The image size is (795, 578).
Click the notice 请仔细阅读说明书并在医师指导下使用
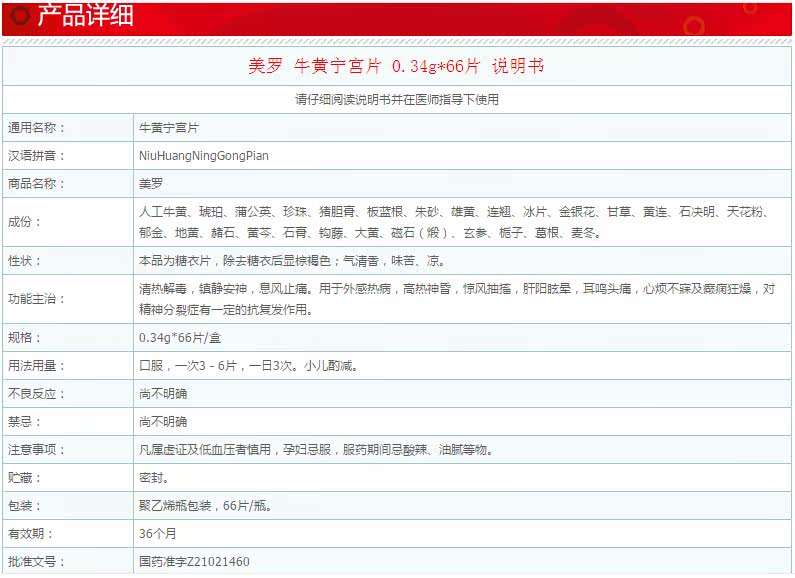click(x=397, y=99)
